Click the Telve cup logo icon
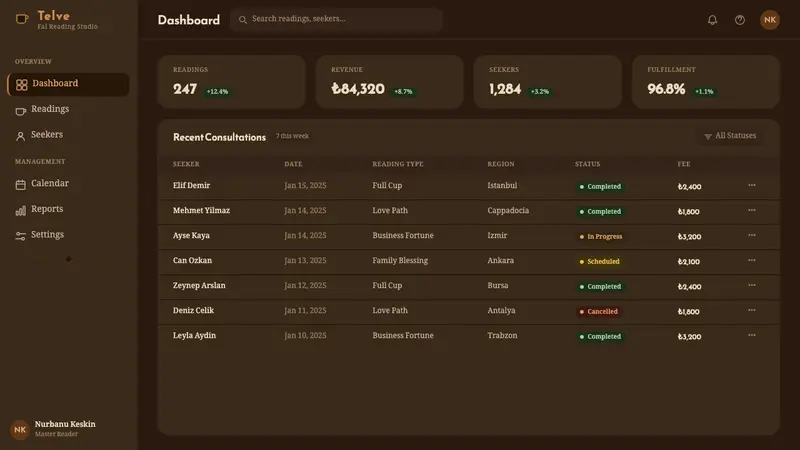 tap(21, 19)
